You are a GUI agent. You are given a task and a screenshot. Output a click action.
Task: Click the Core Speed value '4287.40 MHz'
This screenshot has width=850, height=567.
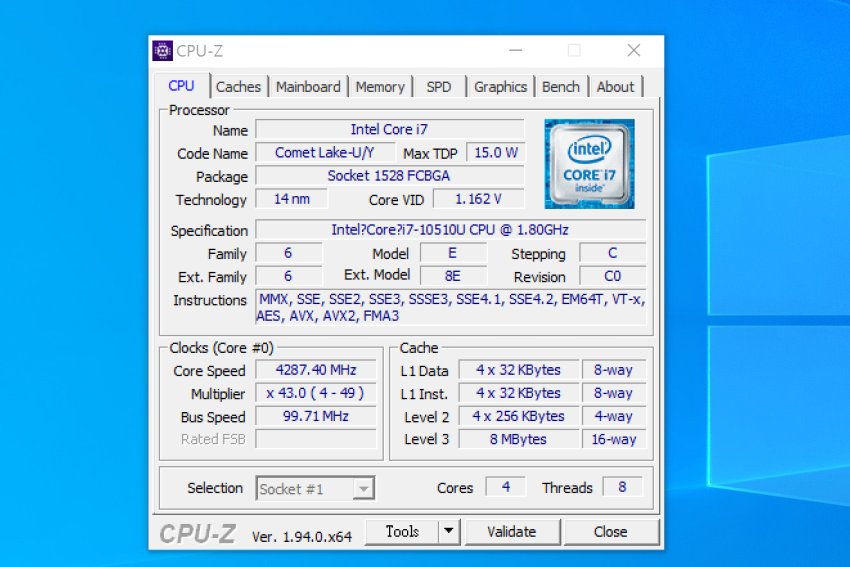(x=316, y=370)
